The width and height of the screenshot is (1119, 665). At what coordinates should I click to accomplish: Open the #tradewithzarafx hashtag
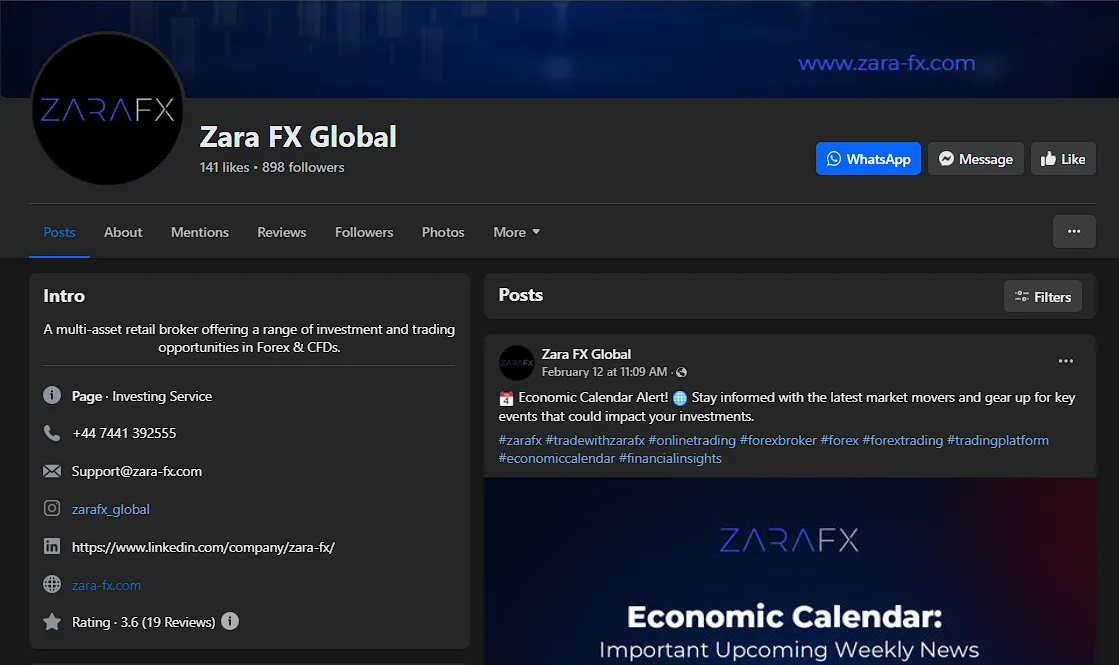[594, 440]
